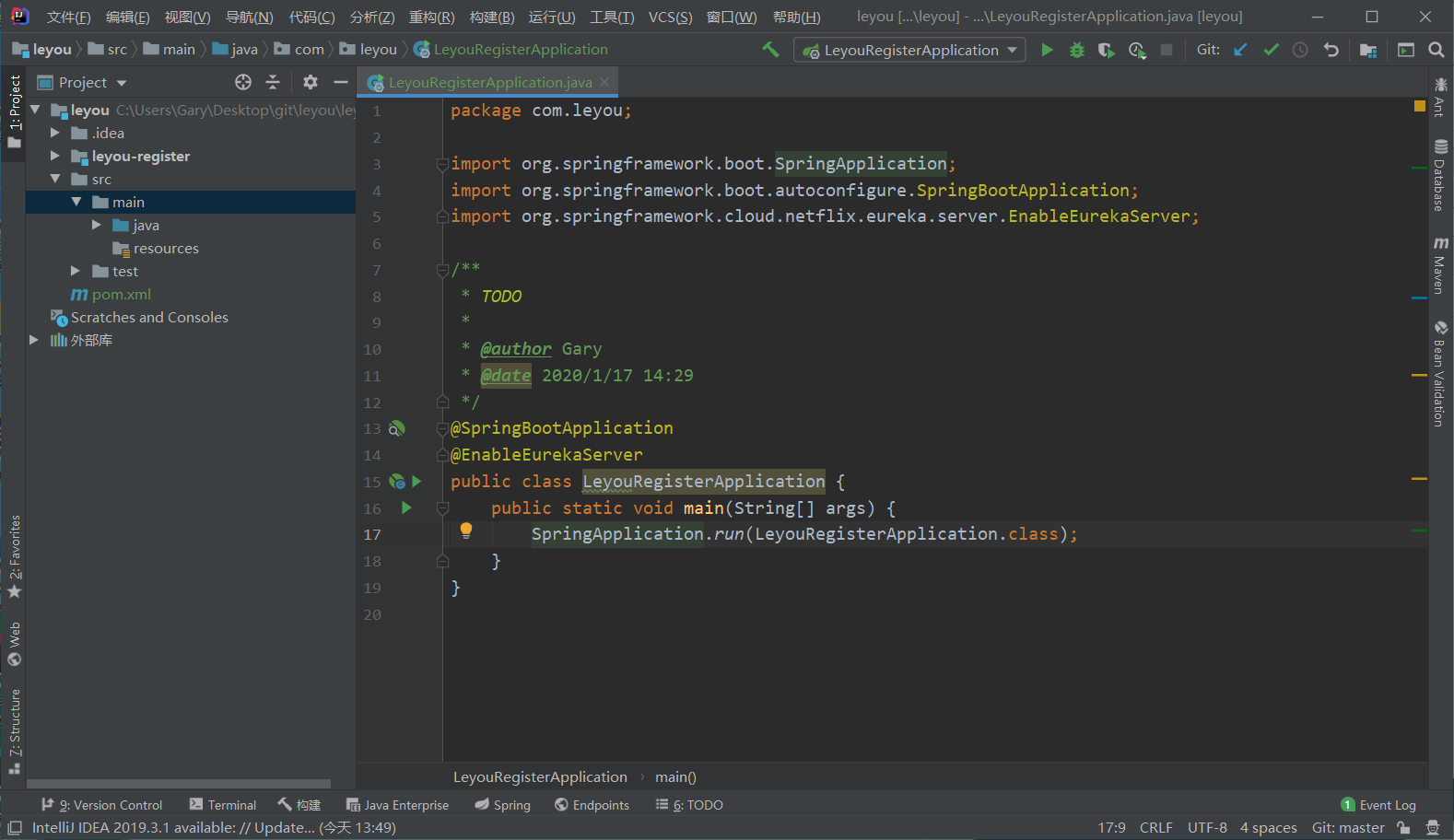The image size is (1454, 840).
Task: Collapse the leyou root project node
Action: tap(36, 110)
